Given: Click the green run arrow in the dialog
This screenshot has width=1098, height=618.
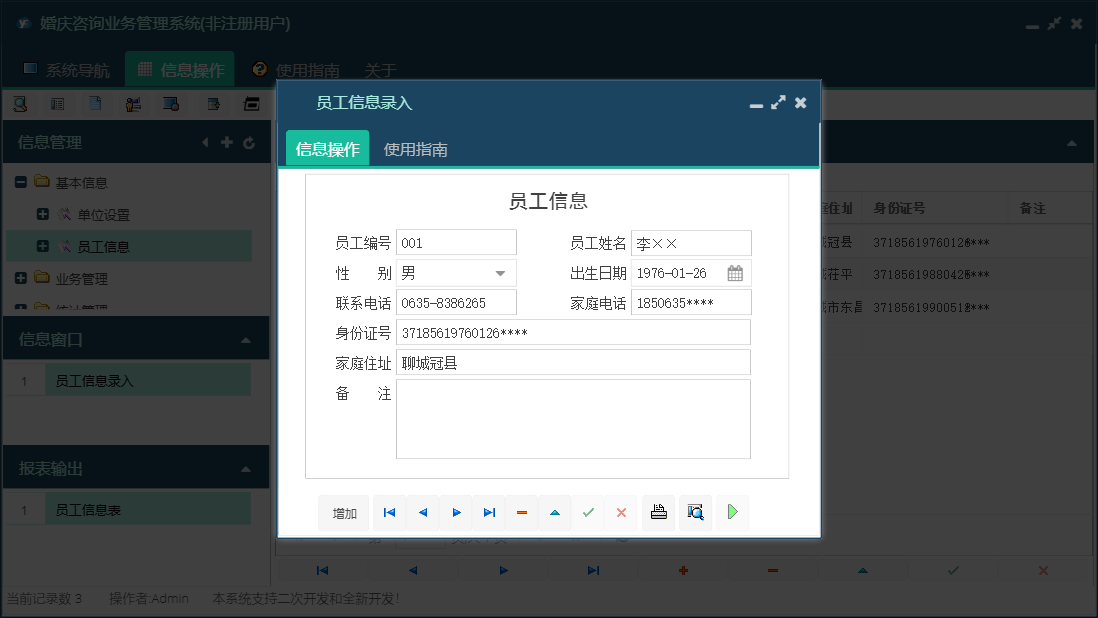Looking at the screenshot, I should (733, 512).
